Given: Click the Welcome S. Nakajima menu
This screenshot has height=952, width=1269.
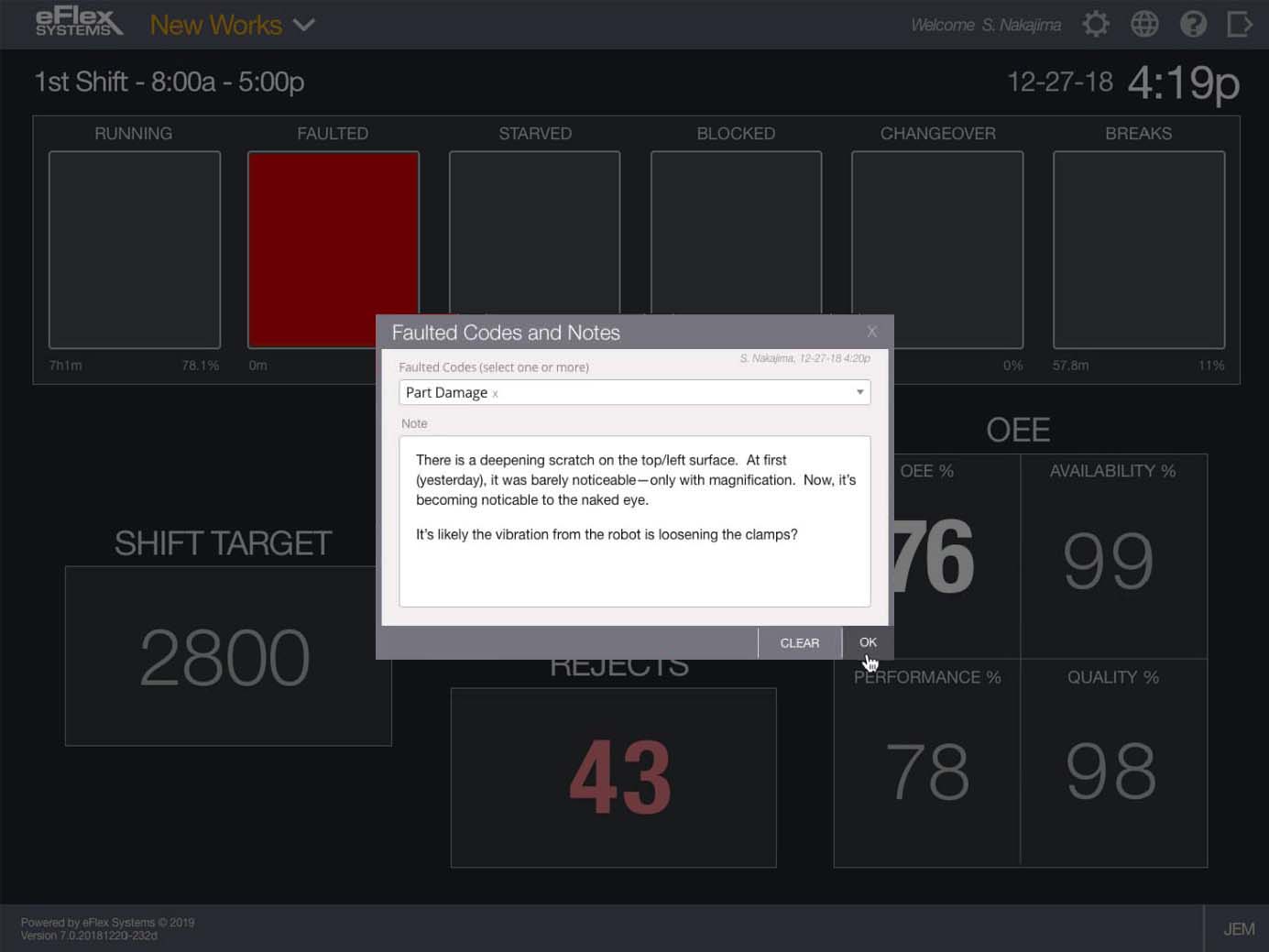Looking at the screenshot, I should [985, 25].
